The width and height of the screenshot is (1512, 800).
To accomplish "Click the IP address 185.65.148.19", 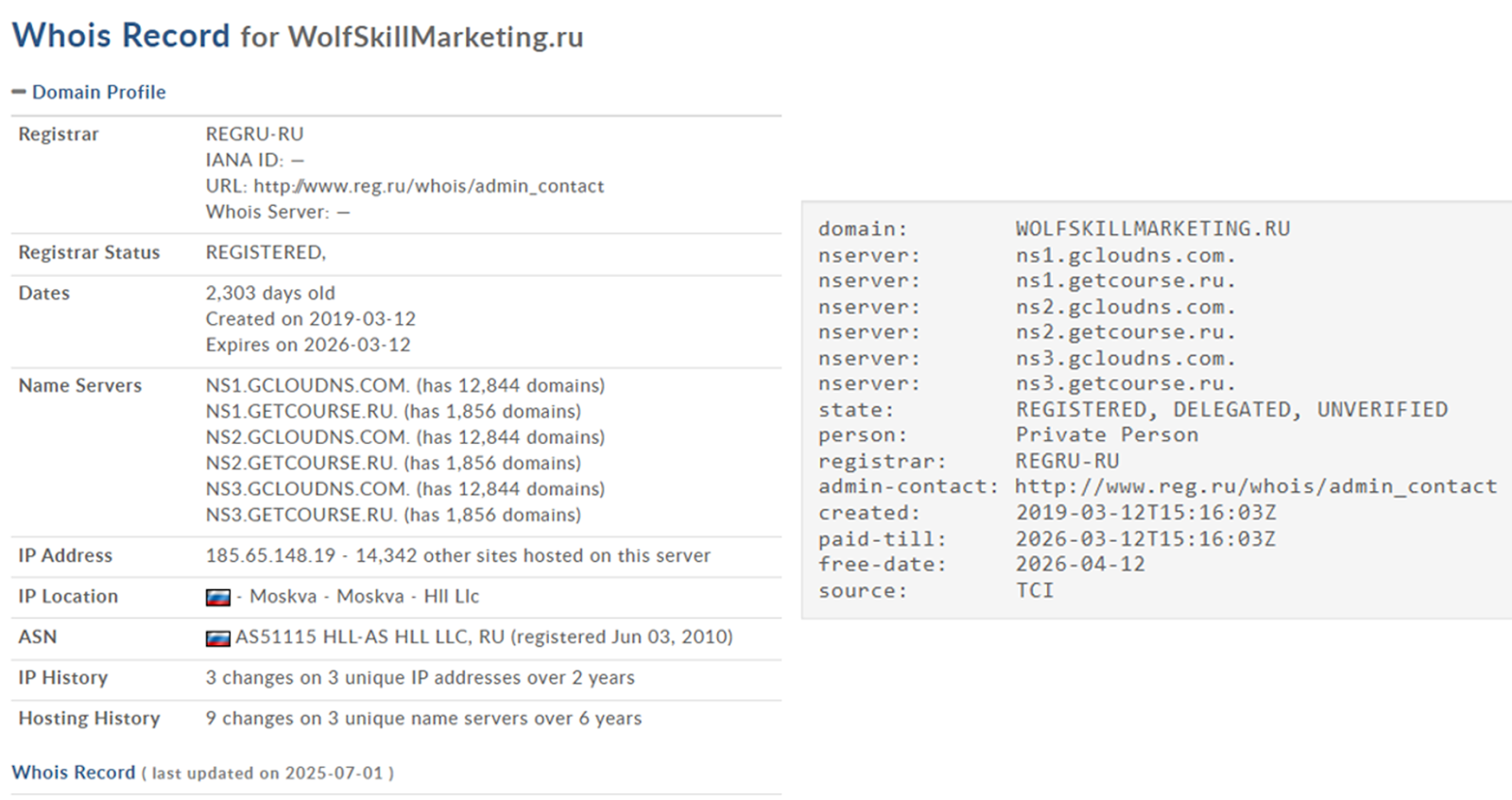I will pyautogui.click(x=270, y=555).
